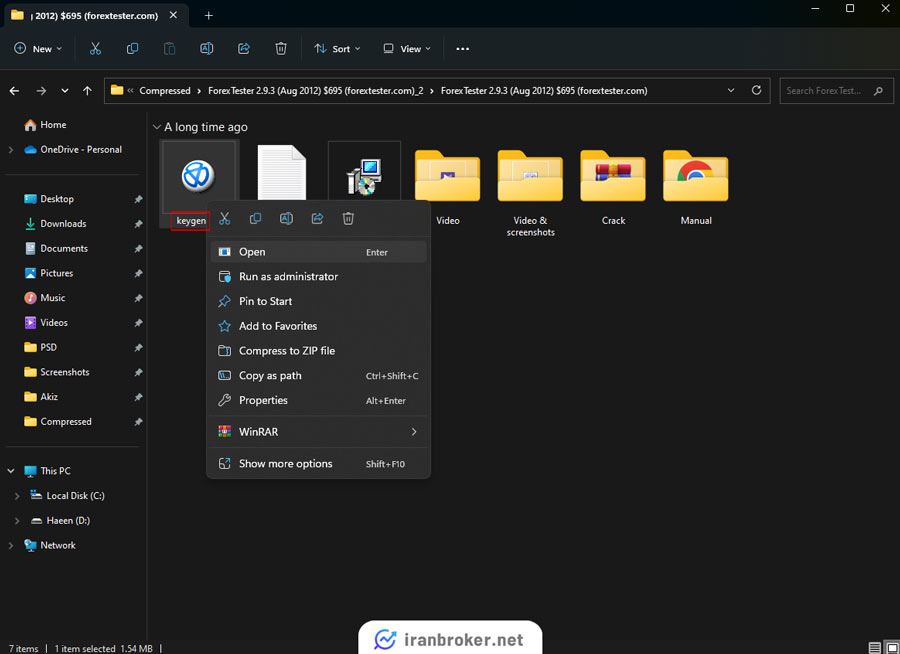Select the installer setup file icon

point(364,176)
